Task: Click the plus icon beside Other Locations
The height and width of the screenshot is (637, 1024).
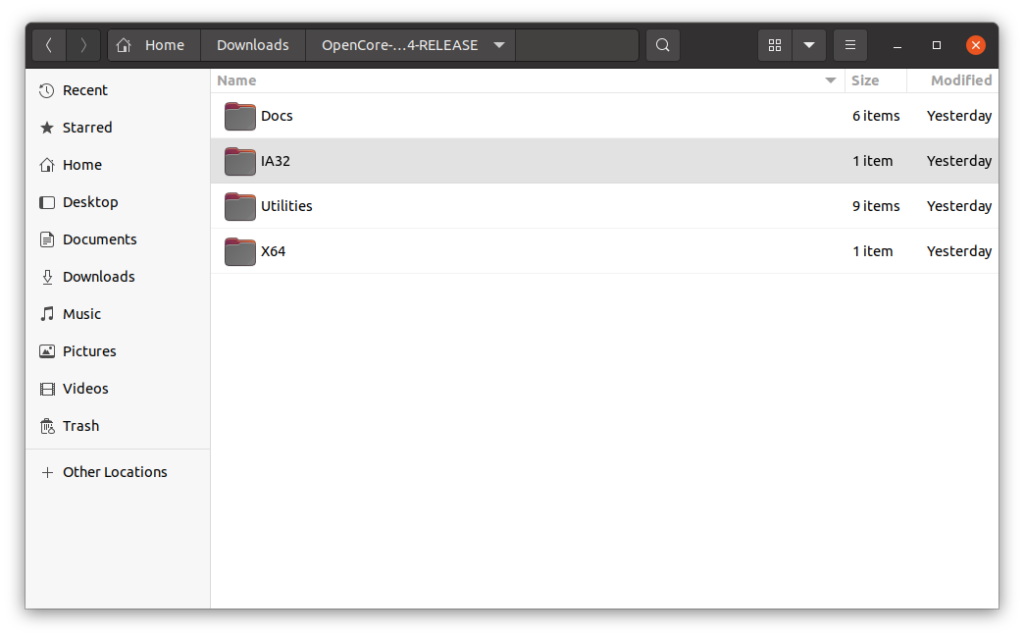Action: coord(47,472)
